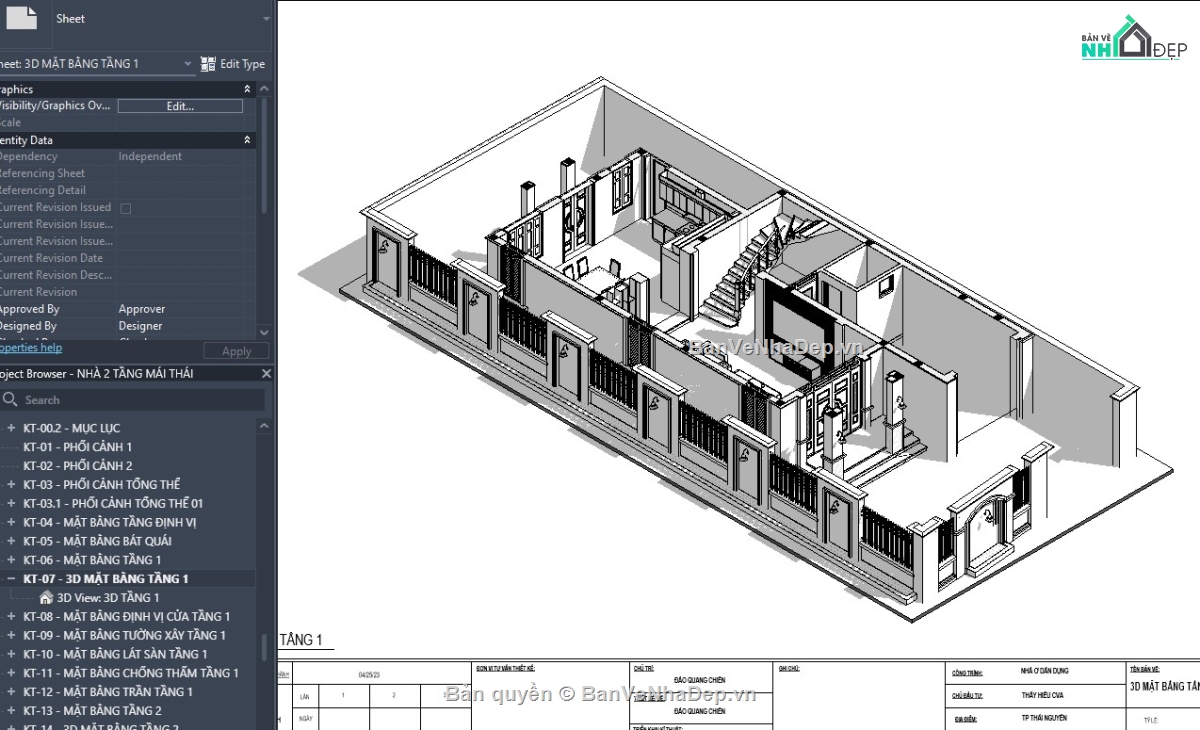Screen dimensions: 1200x730
Task: Click the Scale property row
Action: click(x=128, y=123)
